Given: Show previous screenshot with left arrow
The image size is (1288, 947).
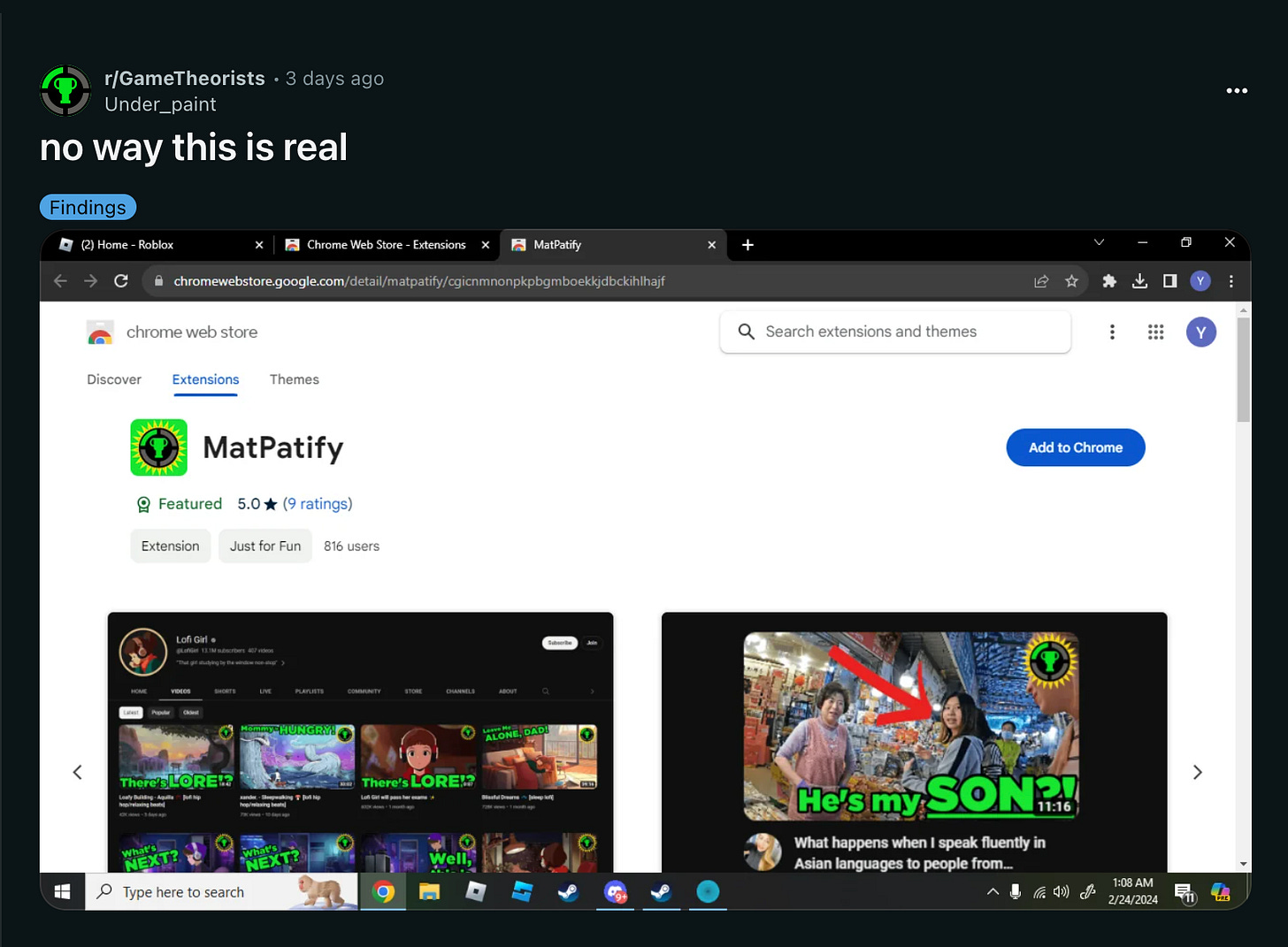Looking at the screenshot, I should [78, 772].
